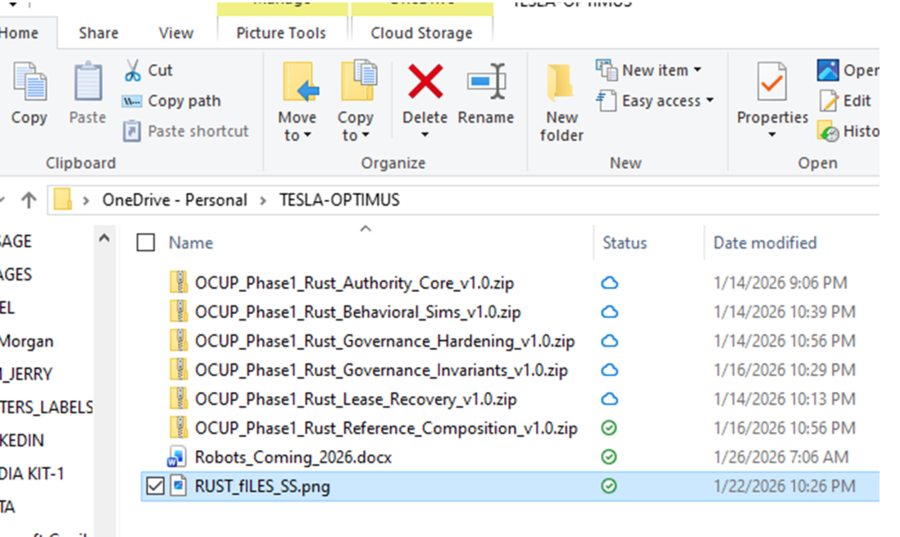Viewport: 900px width, 537px height.
Task: Click OneDrive - Personal in the address path
Action: click(x=174, y=200)
